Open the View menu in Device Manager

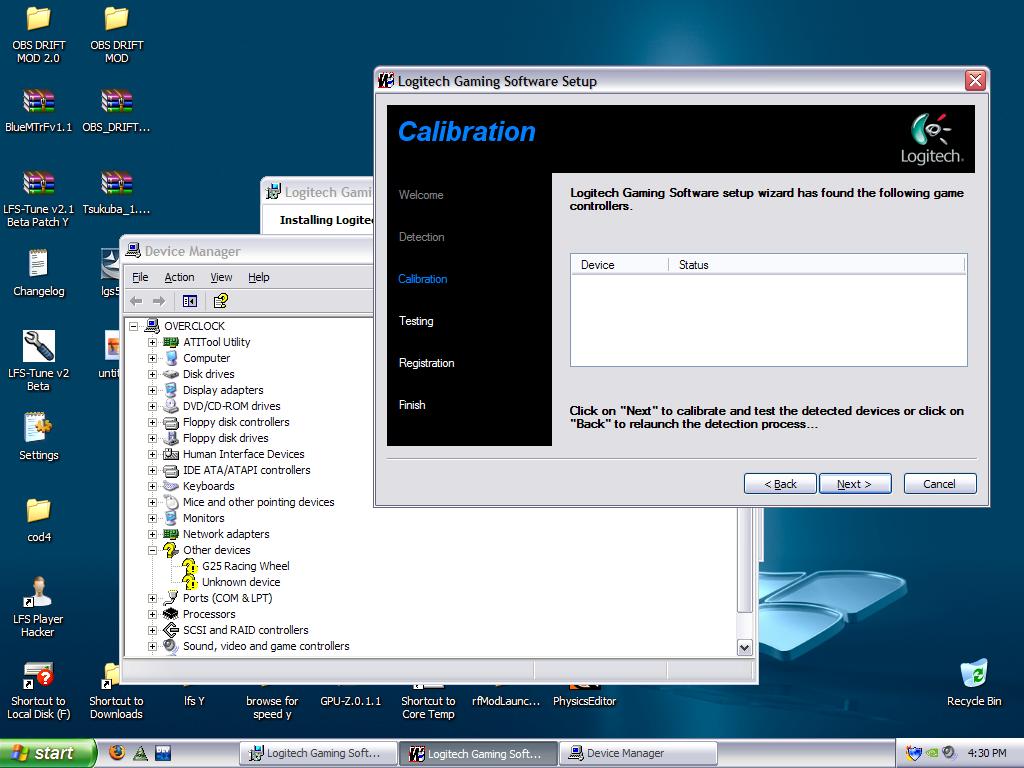(221, 277)
